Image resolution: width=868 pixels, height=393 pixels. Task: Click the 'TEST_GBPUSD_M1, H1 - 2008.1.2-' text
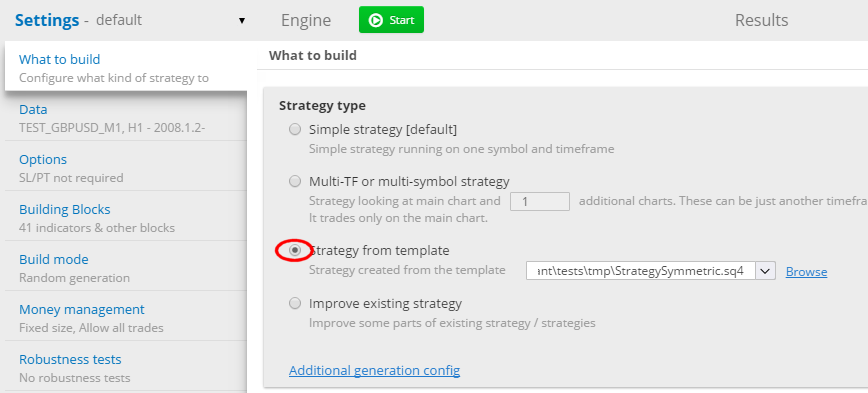tap(112, 128)
